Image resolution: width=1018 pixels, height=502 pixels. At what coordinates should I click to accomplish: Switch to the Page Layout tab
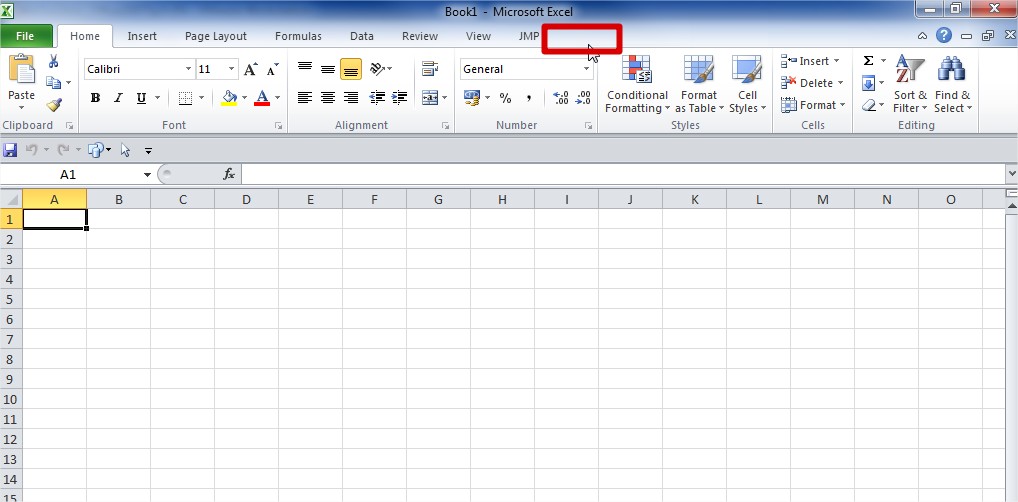[215, 36]
